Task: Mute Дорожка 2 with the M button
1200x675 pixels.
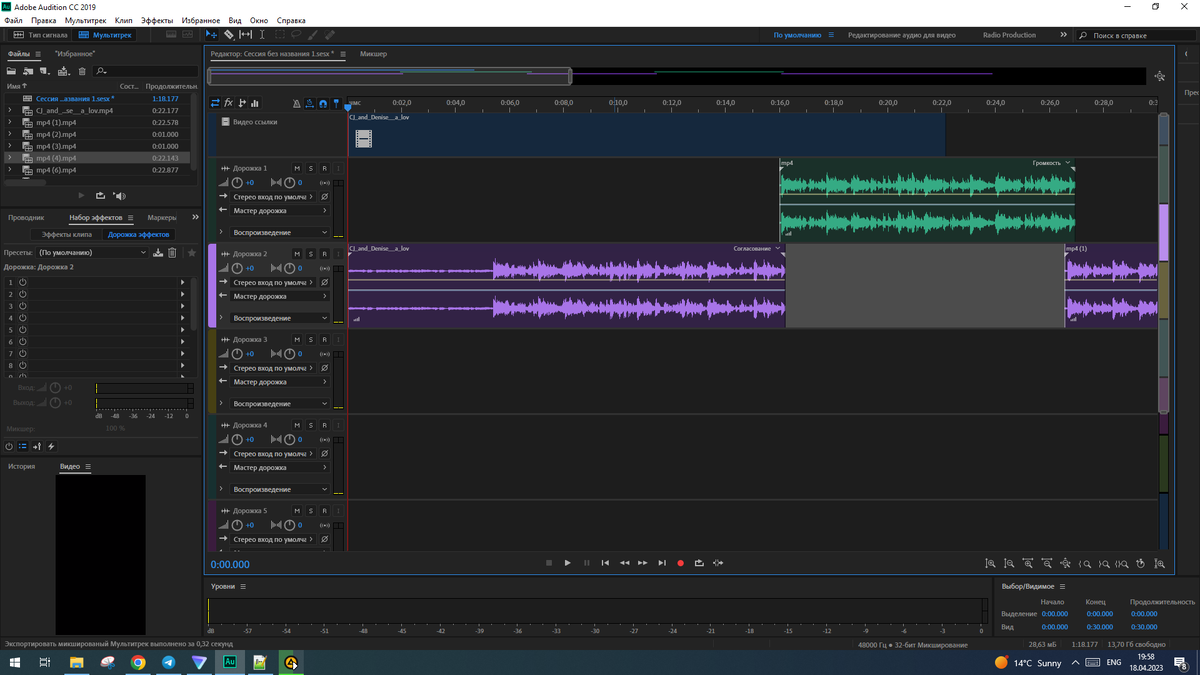Action: point(297,254)
